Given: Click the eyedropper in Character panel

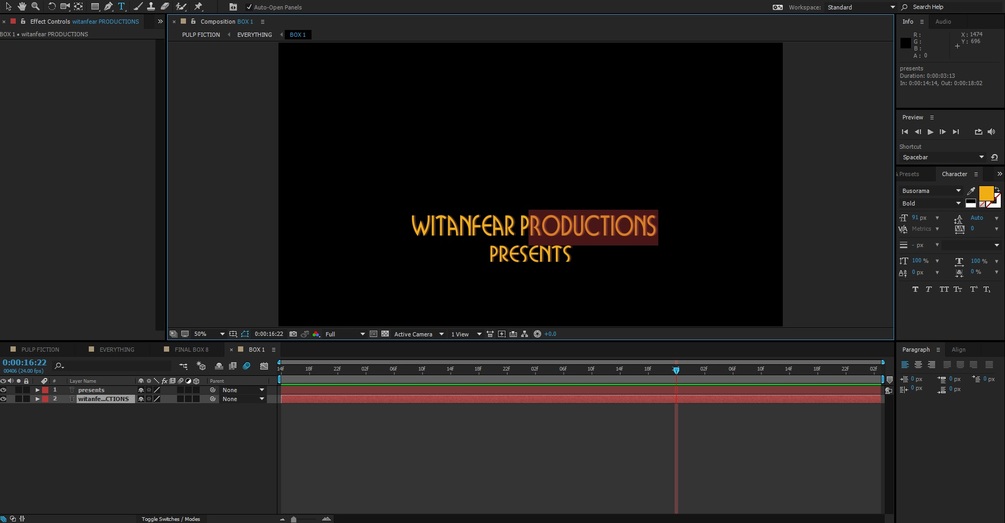Looking at the screenshot, I should tap(971, 191).
